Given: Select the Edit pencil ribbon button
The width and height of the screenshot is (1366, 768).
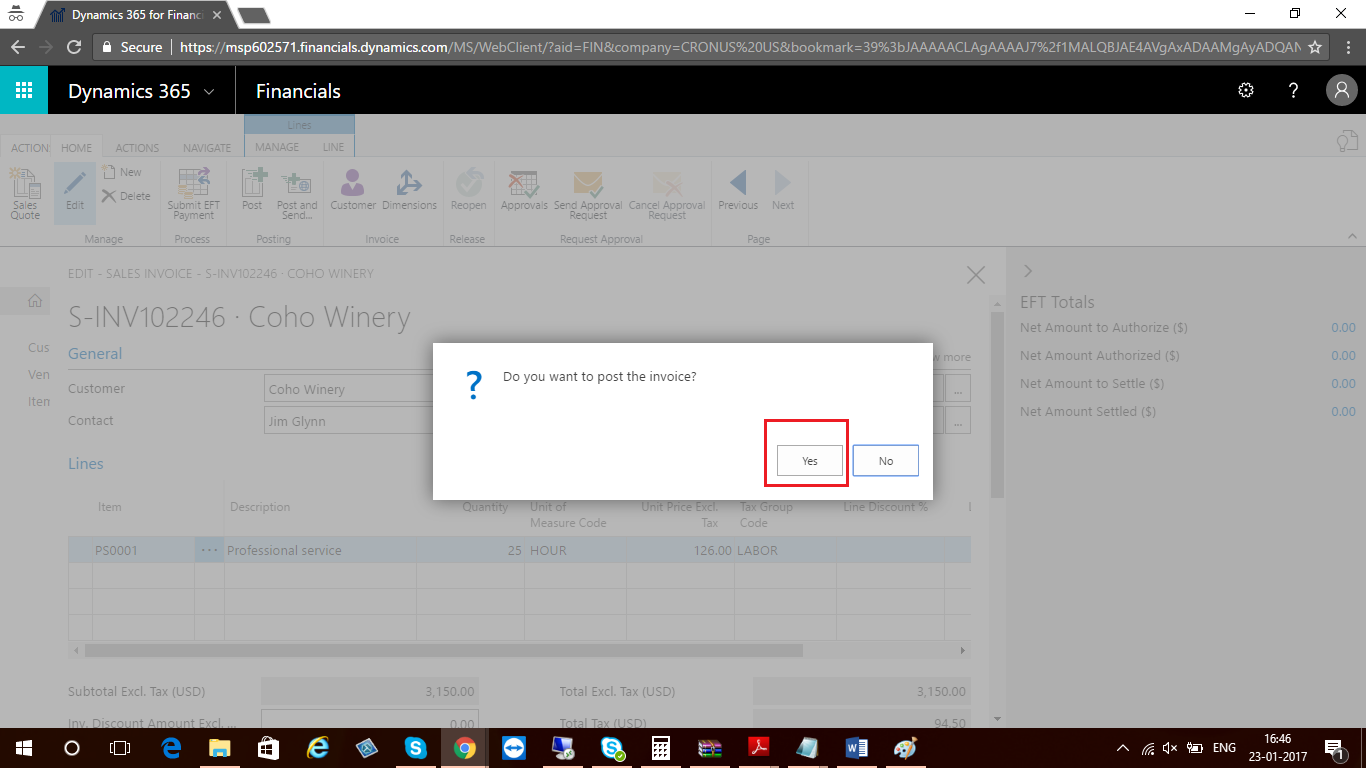Looking at the screenshot, I should [75, 193].
